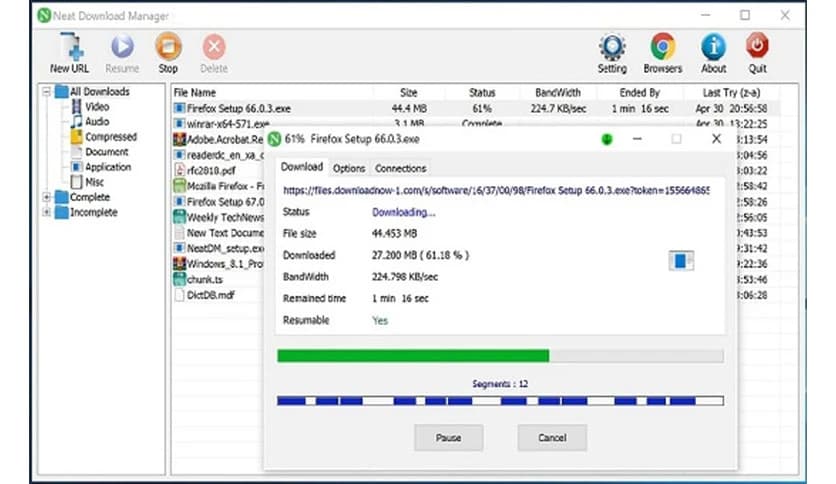The width and height of the screenshot is (836, 484).
Task: Click the New URL toolbar icon
Action: (x=69, y=53)
